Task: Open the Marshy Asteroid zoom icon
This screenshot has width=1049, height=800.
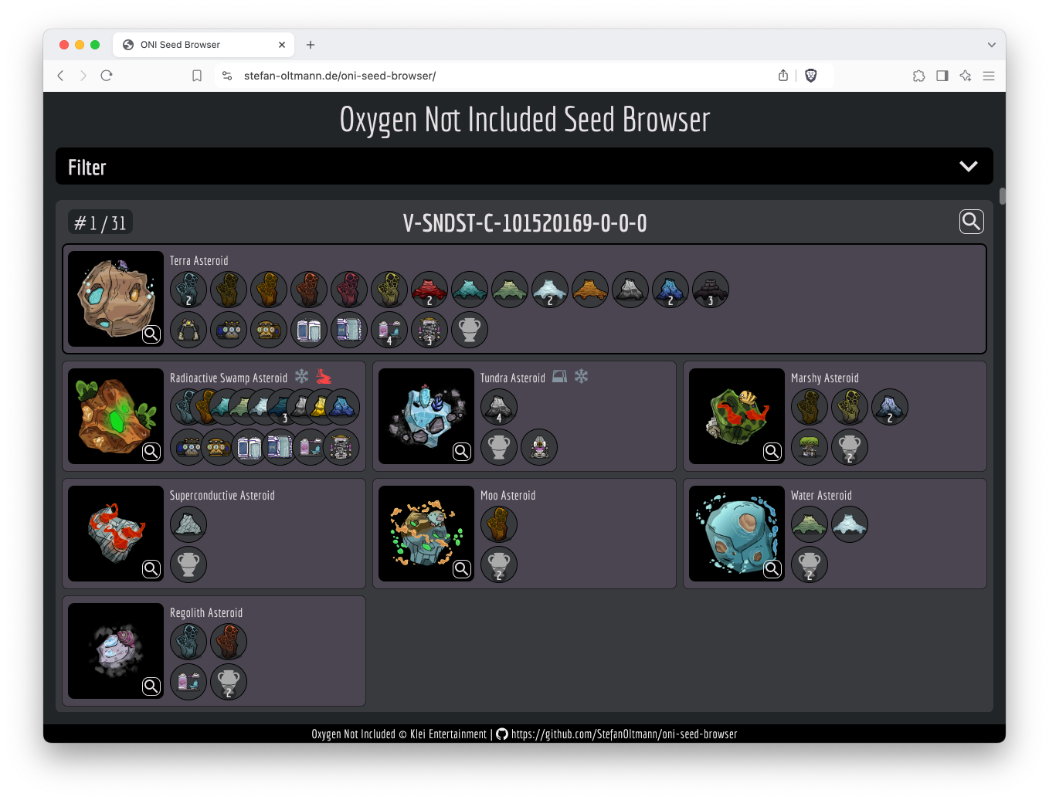Action: 772,451
